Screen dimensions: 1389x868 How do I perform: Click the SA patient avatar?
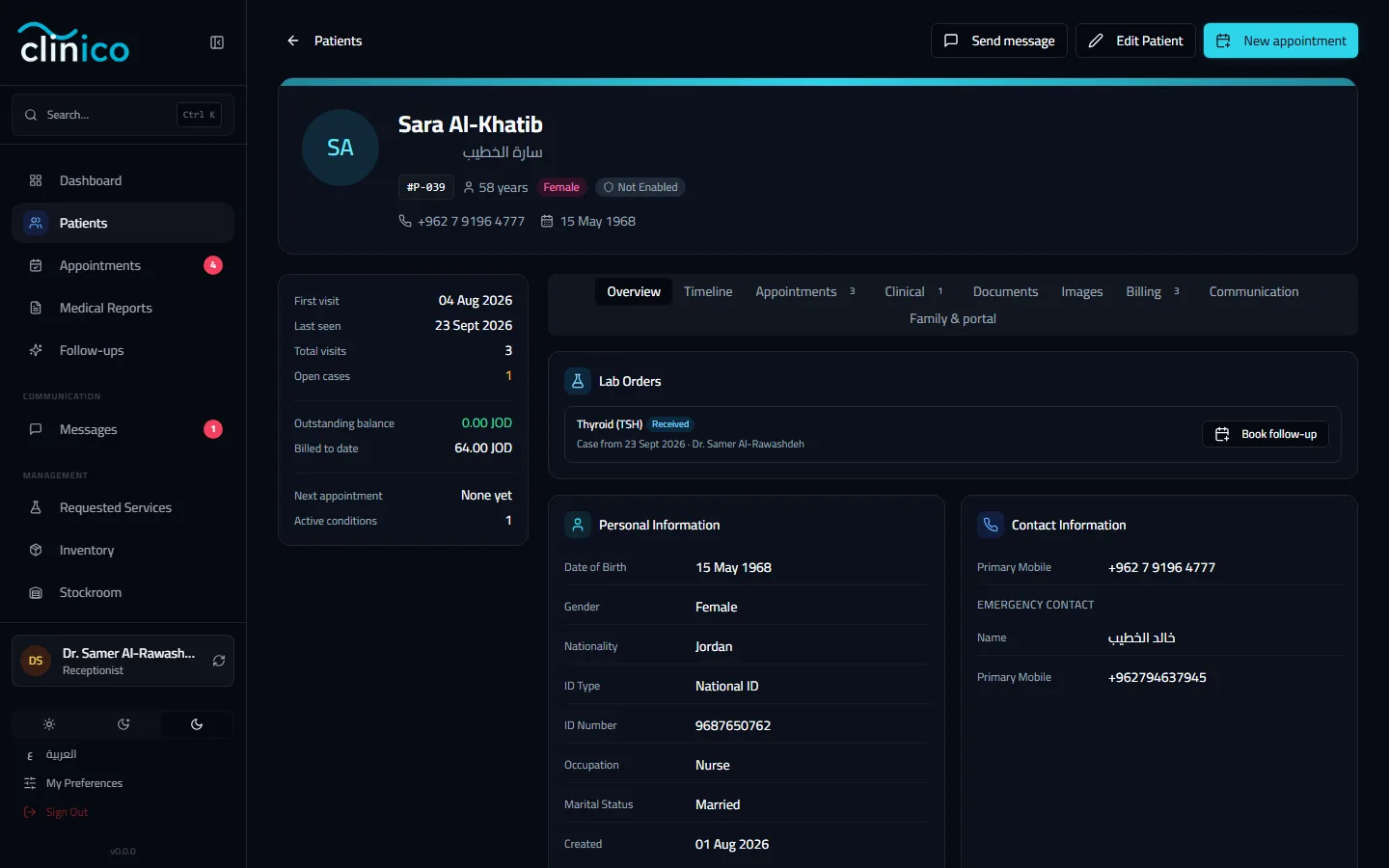(340, 148)
